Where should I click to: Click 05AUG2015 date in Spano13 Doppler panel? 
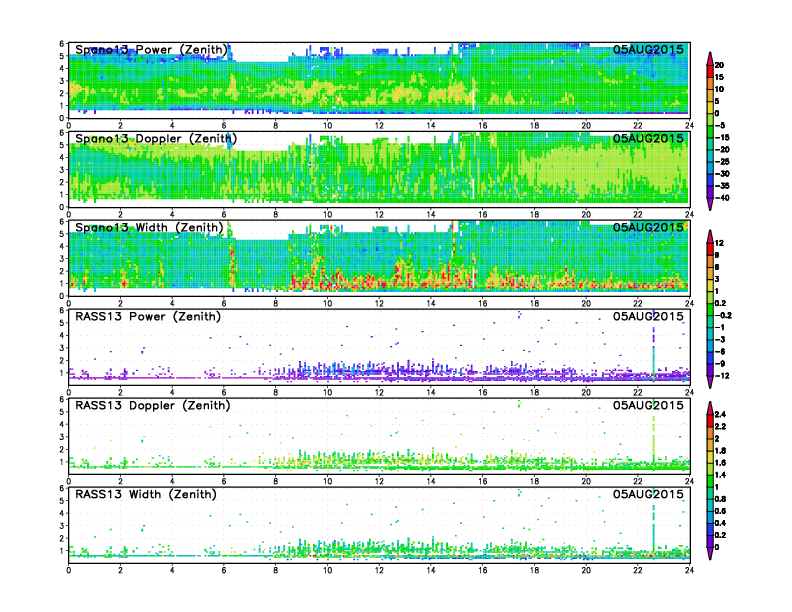pyautogui.click(x=648, y=138)
